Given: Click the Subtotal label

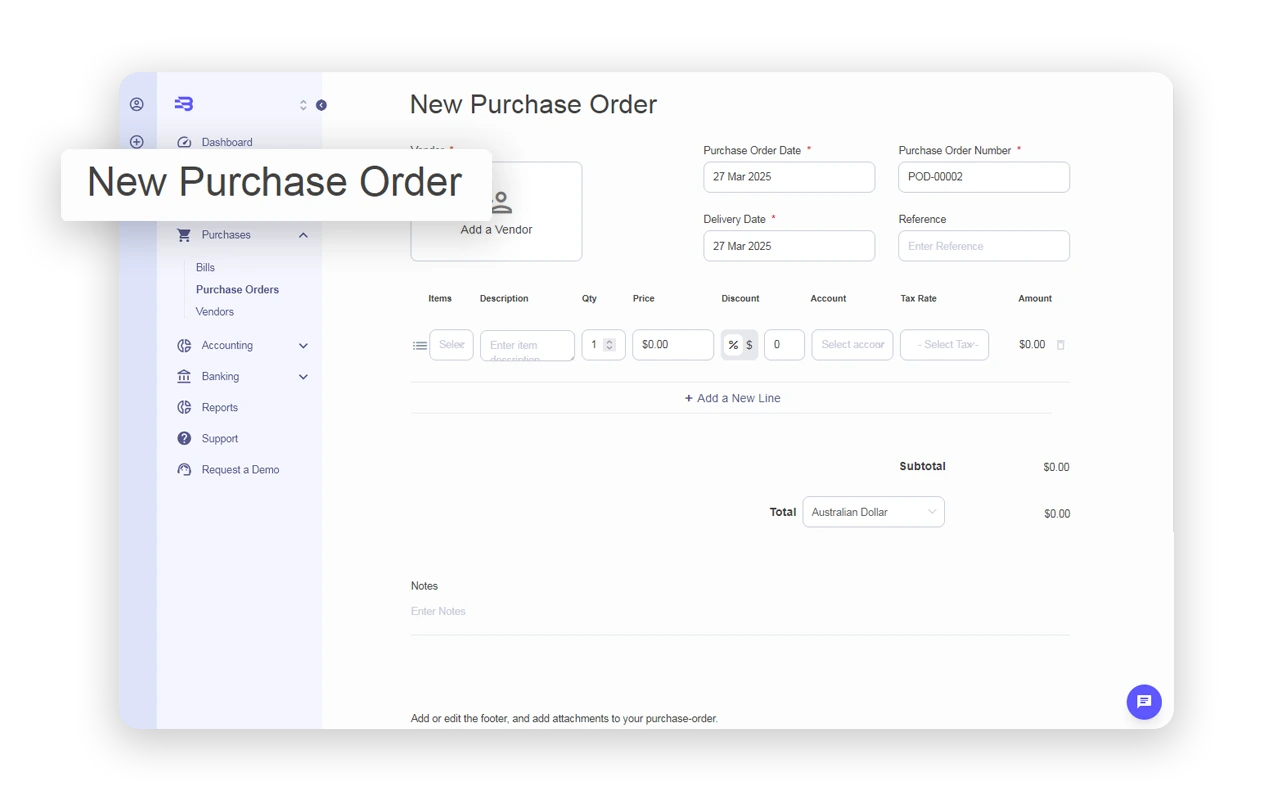Looking at the screenshot, I should click(922, 467).
